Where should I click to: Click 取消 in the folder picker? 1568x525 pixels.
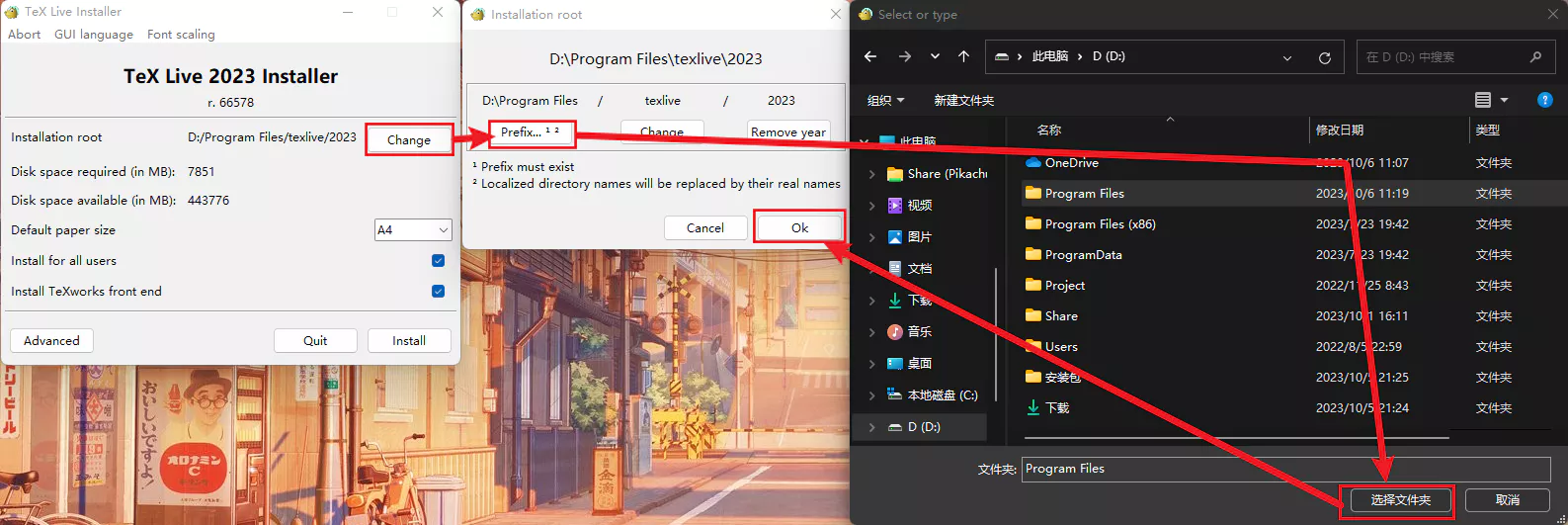(1507, 500)
